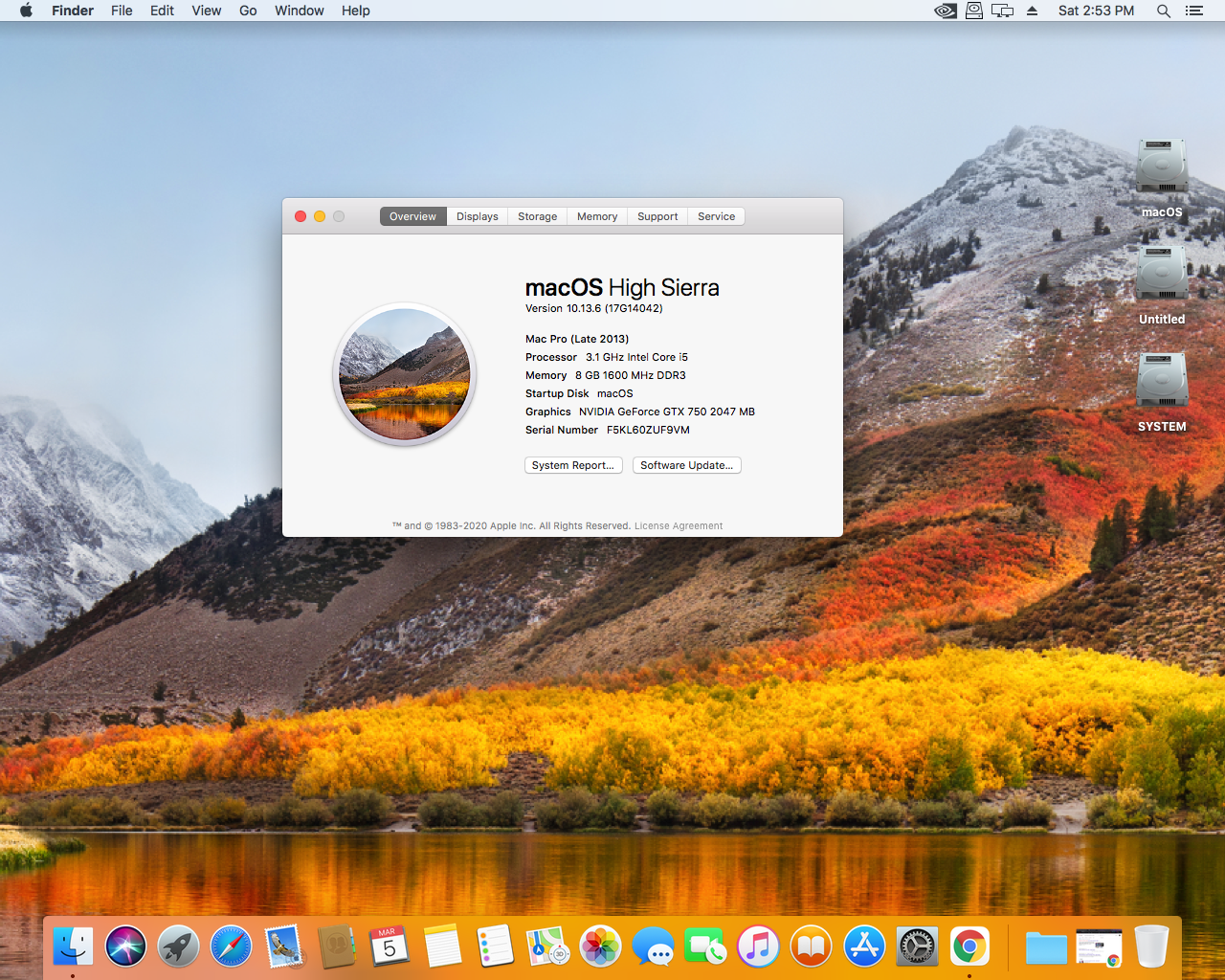Open the License Agreement link
The image size is (1225, 980).
pyautogui.click(x=679, y=525)
